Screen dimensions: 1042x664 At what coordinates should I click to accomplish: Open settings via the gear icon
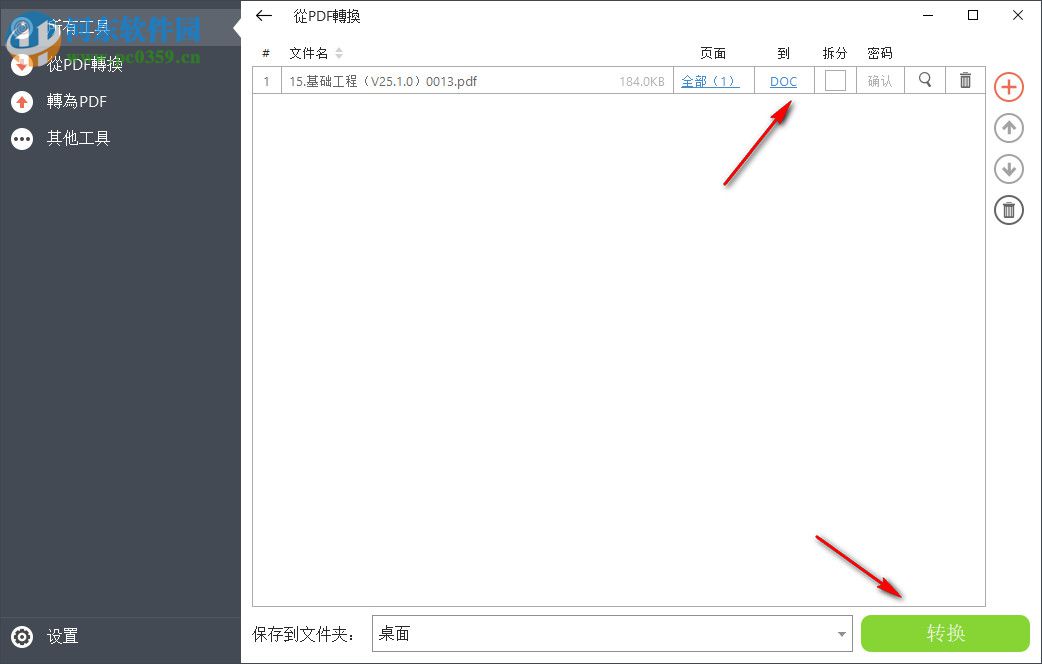(22, 636)
